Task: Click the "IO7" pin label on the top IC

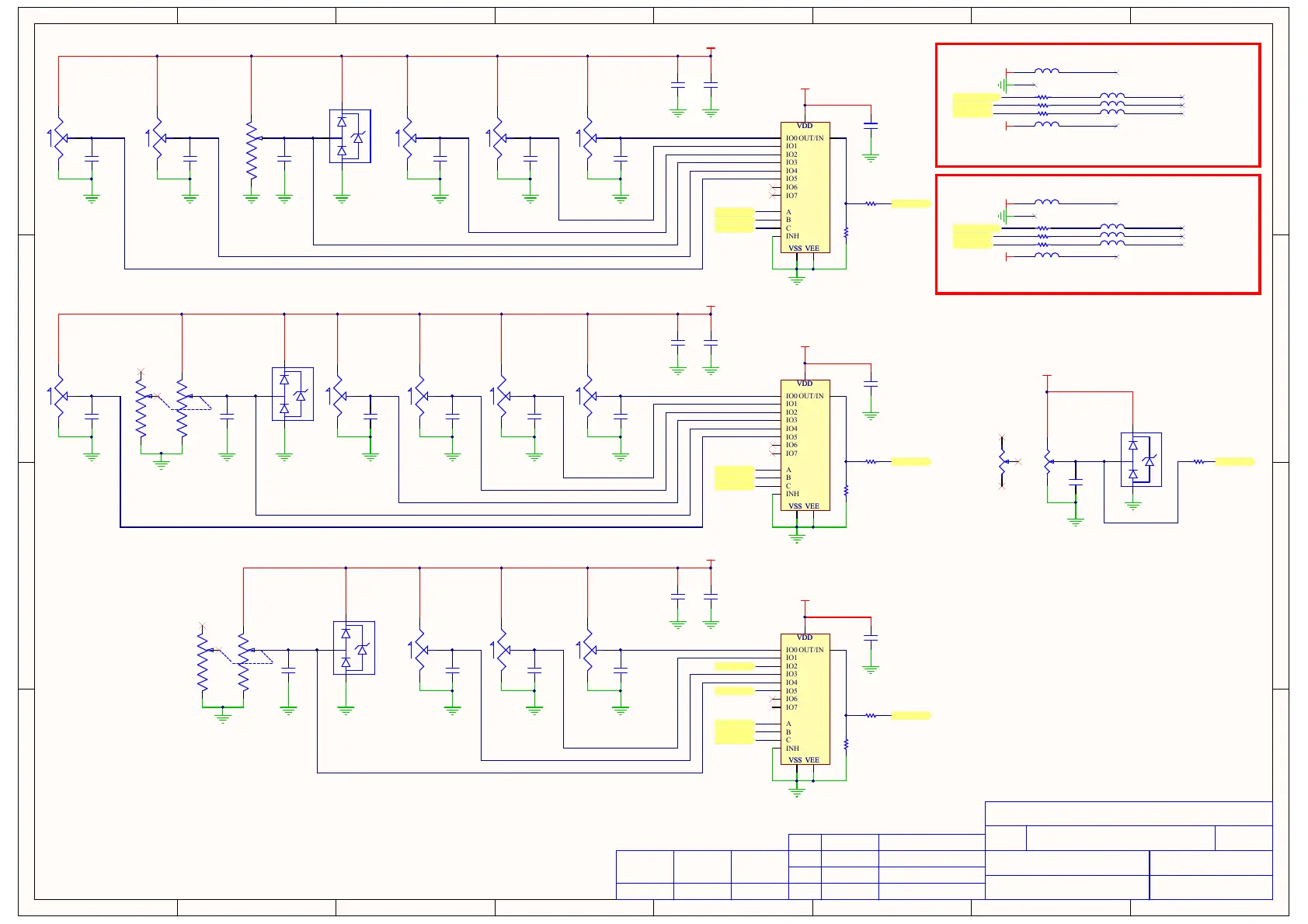Action: tap(791, 196)
